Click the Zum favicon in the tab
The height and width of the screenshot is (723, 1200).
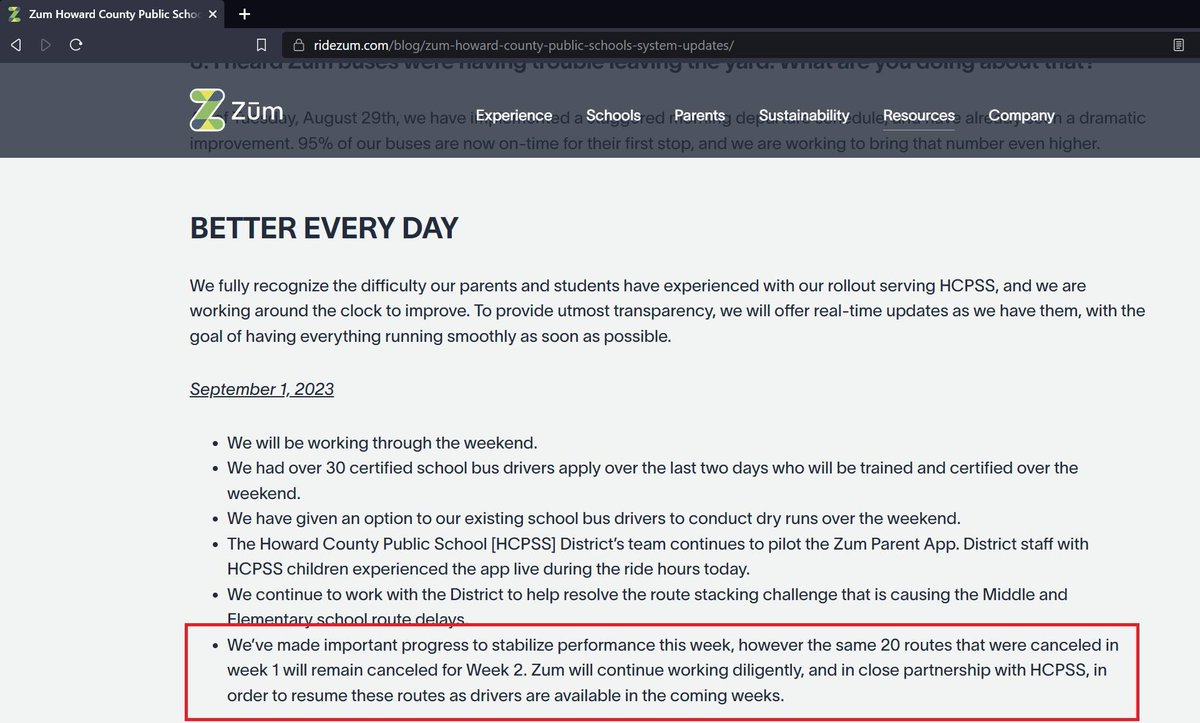click(x=15, y=15)
